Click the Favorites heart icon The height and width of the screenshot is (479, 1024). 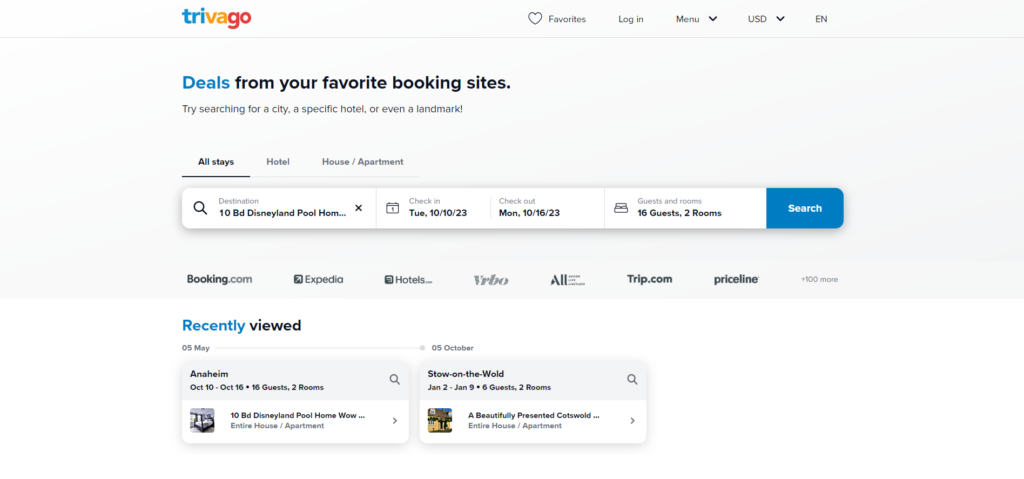(x=535, y=19)
